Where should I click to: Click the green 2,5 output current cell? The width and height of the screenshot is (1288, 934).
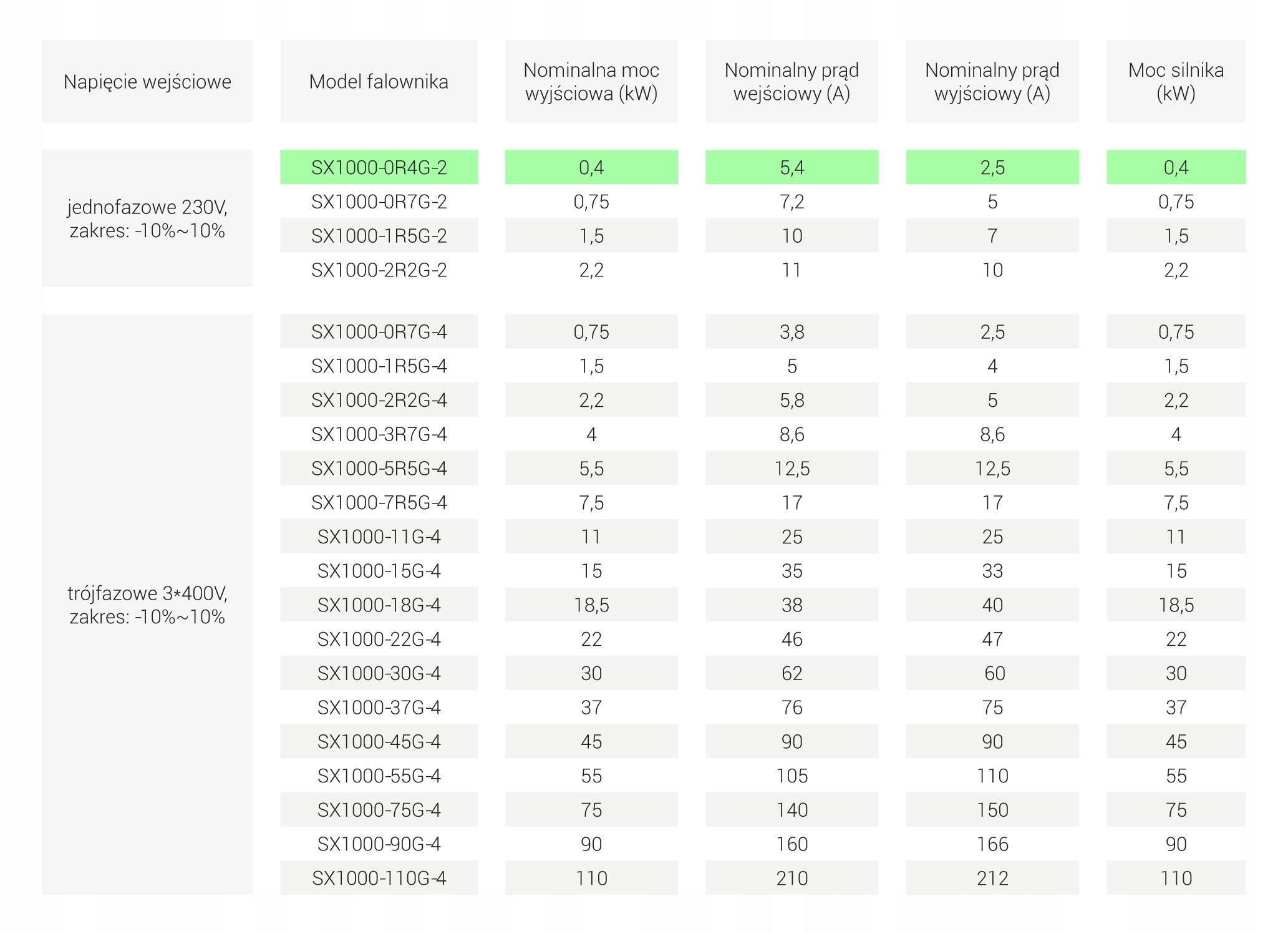pos(992,167)
